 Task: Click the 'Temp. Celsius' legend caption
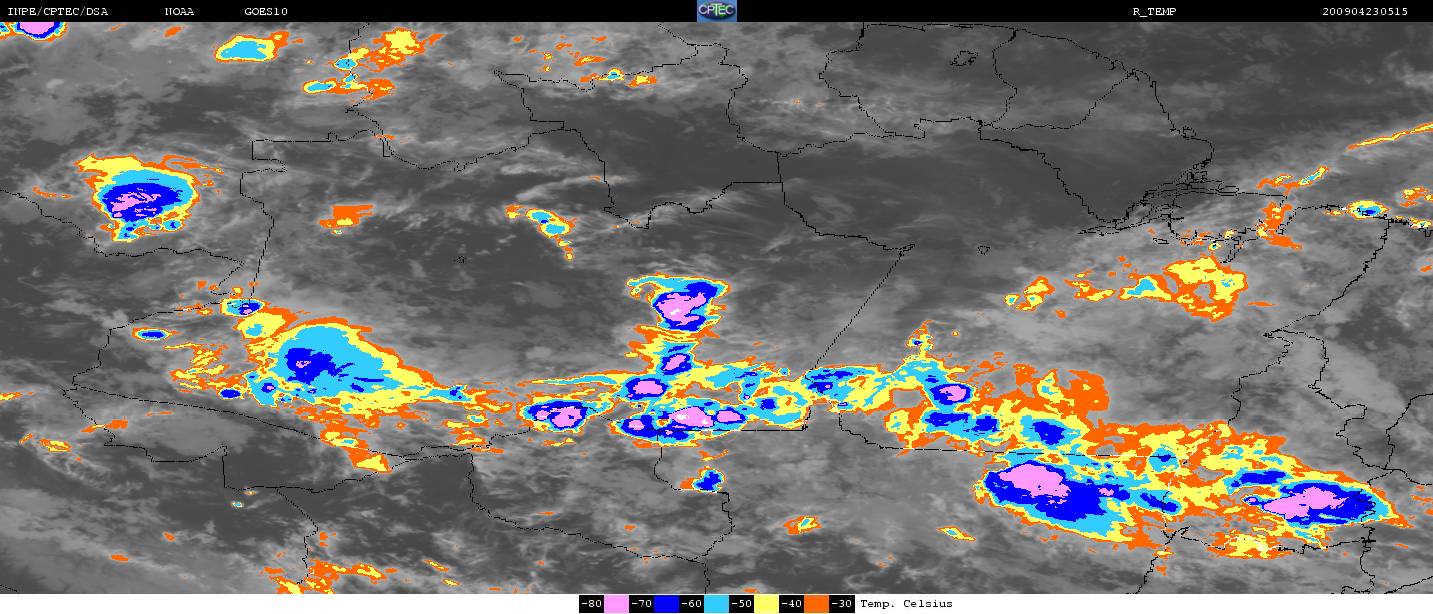[906, 604]
